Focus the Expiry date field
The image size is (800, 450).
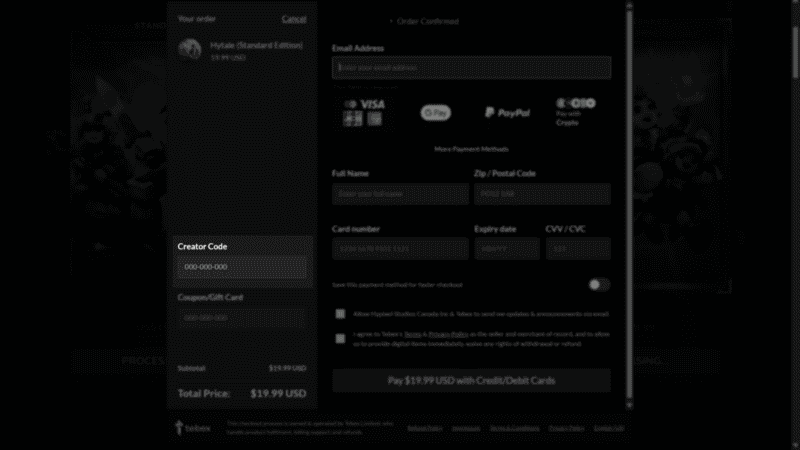pos(507,249)
